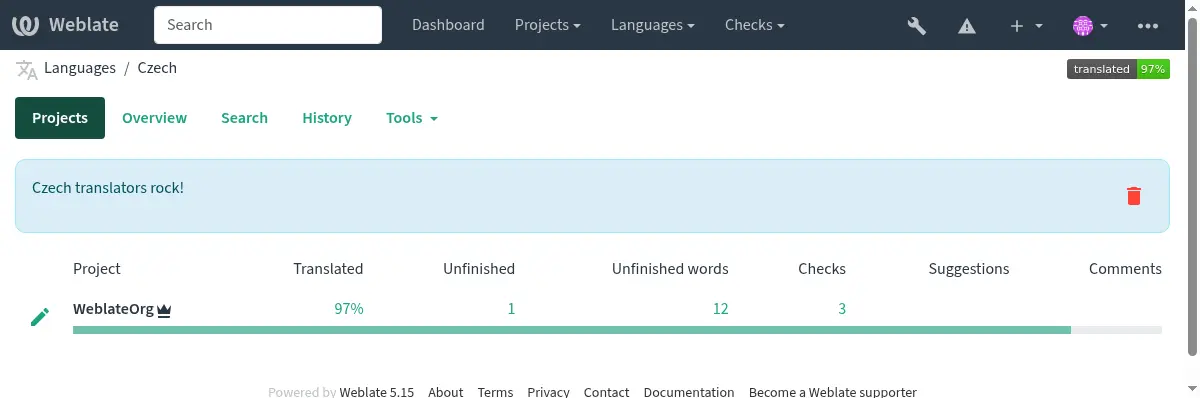This screenshot has height=398, width=1200.
Task: Open the WeblateOrg project link
Action: pyautogui.click(x=113, y=309)
